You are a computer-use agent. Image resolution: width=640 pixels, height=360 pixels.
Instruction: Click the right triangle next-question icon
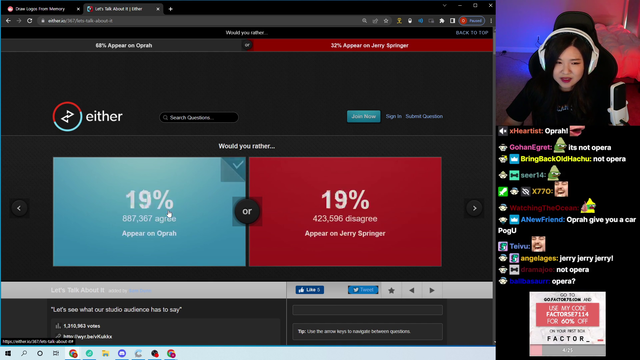click(432, 290)
